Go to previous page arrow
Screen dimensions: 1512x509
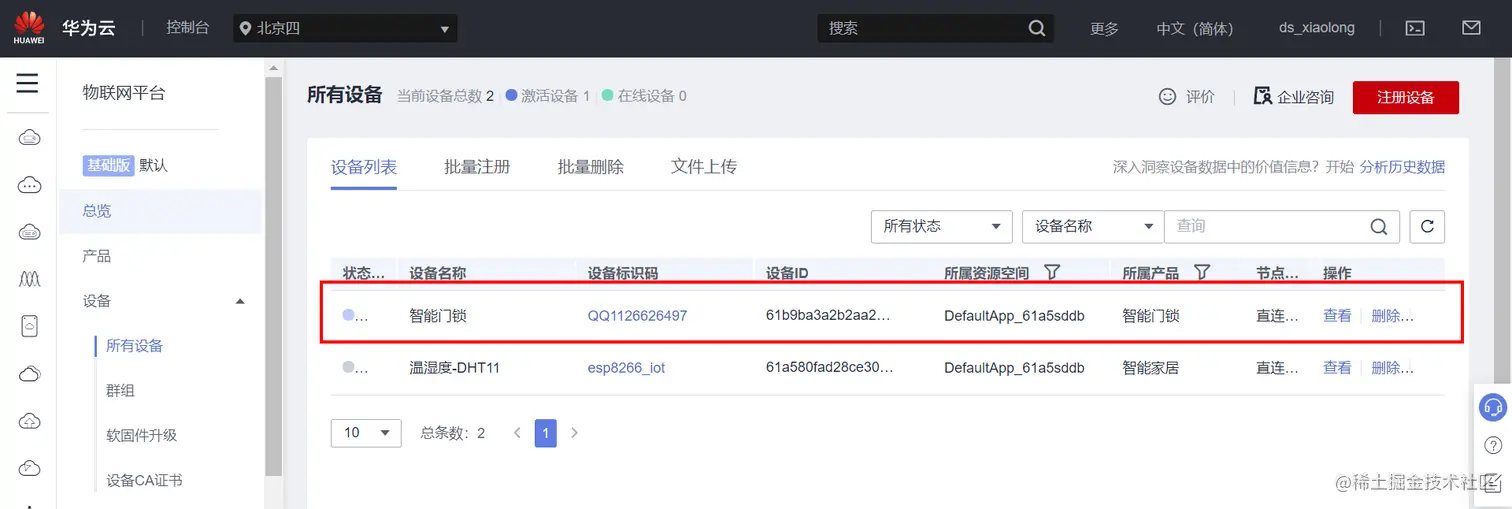(517, 433)
